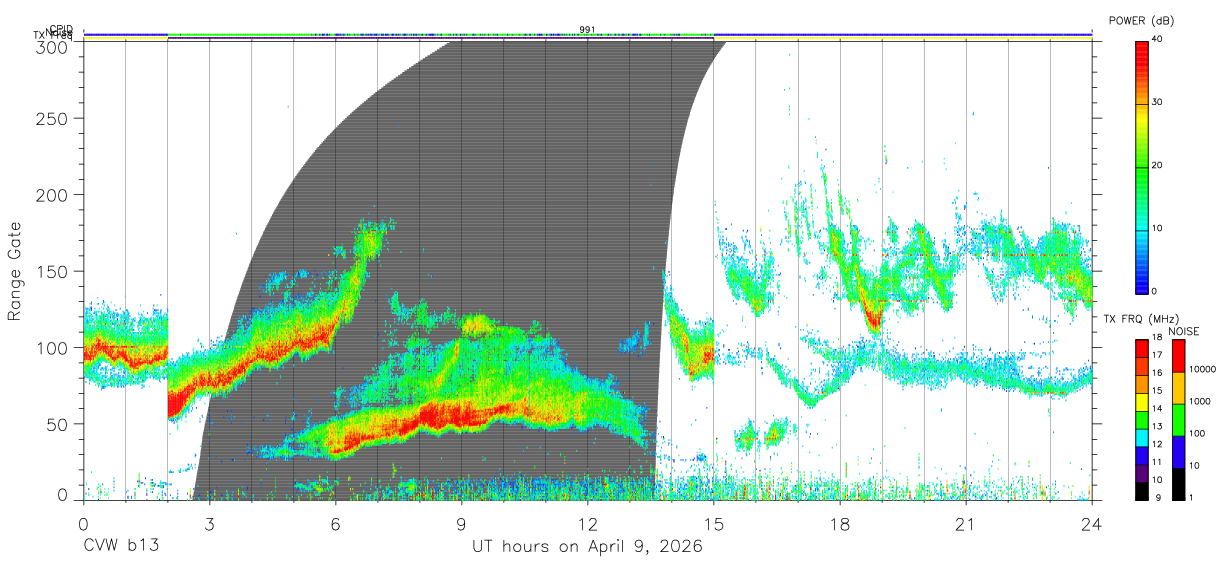Select the 13 label on TX FRQ scale
1228x567 pixels.
(x=1156, y=427)
